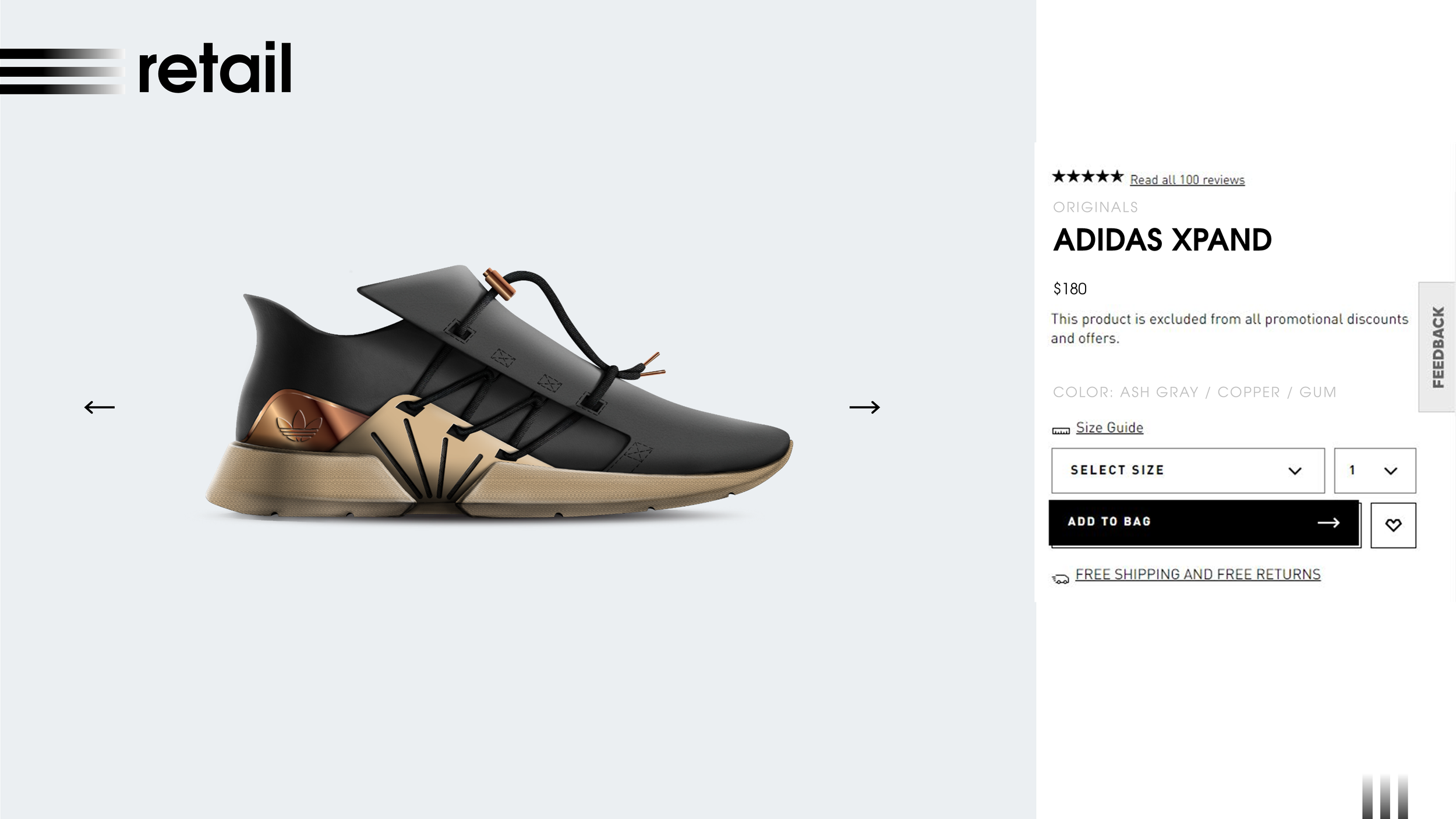This screenshot has height=819, width=1456.
Task: Click the delivery truck shipping icon
Action: coord(1061,578)
